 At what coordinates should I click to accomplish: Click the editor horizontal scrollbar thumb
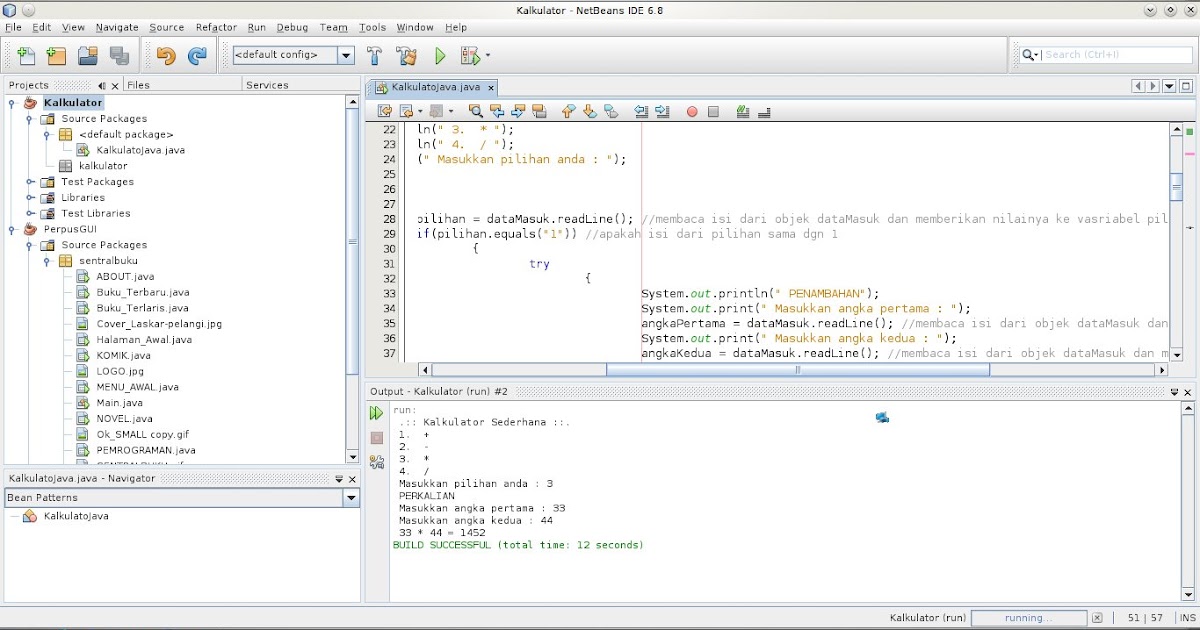pyautogui.click(x=798, y=370)
